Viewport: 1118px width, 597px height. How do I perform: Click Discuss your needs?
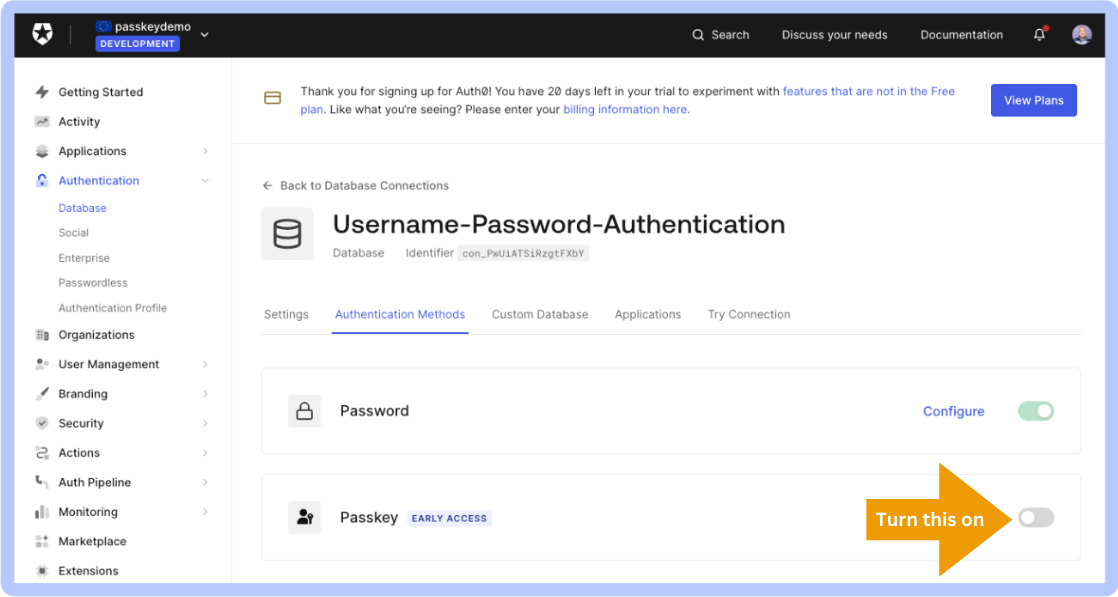(x=834, y=35)
